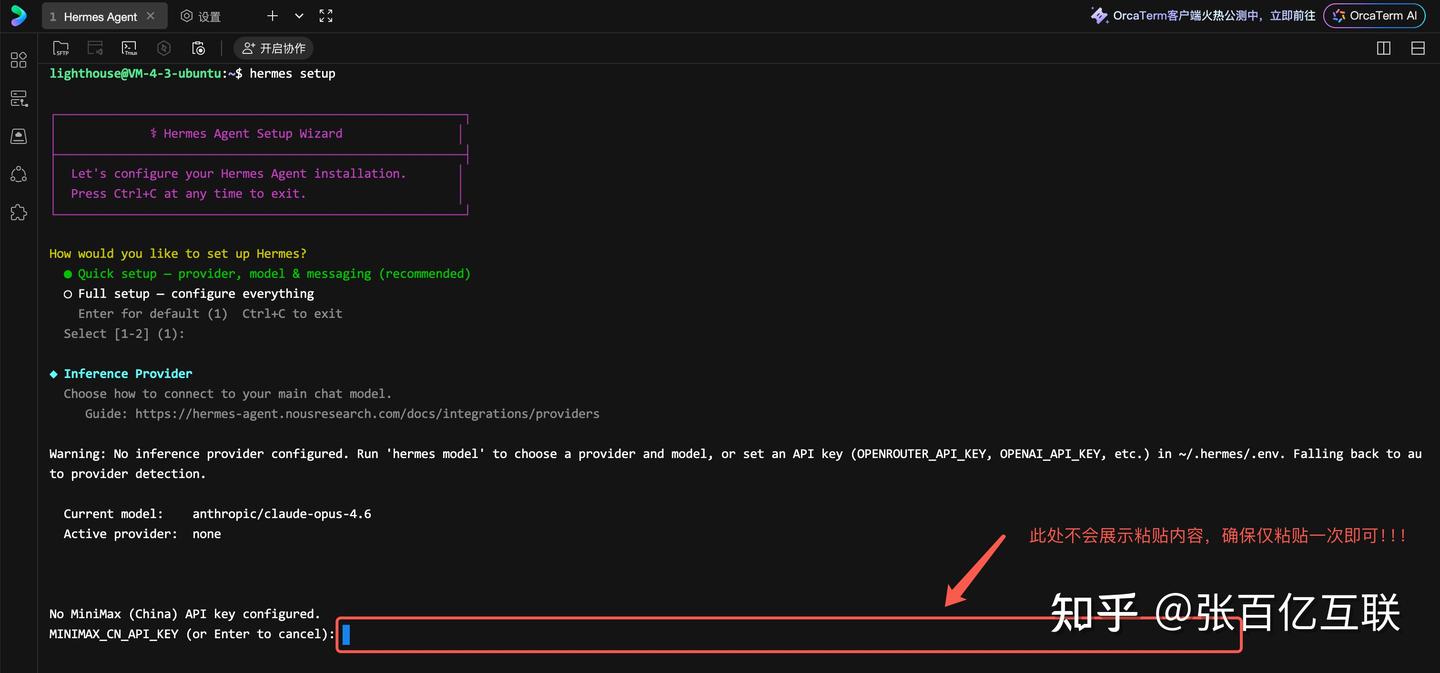This screenshot has height=673, width=1440.
Task: Split terminal horizontally into stacked panes
Action: (1418, 48)
